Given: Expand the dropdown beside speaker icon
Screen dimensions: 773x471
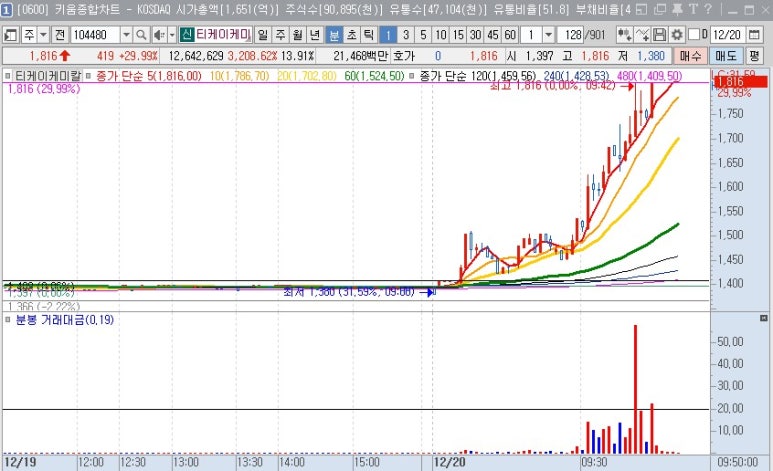Looking at the screenshot, I should pos(172,35).
